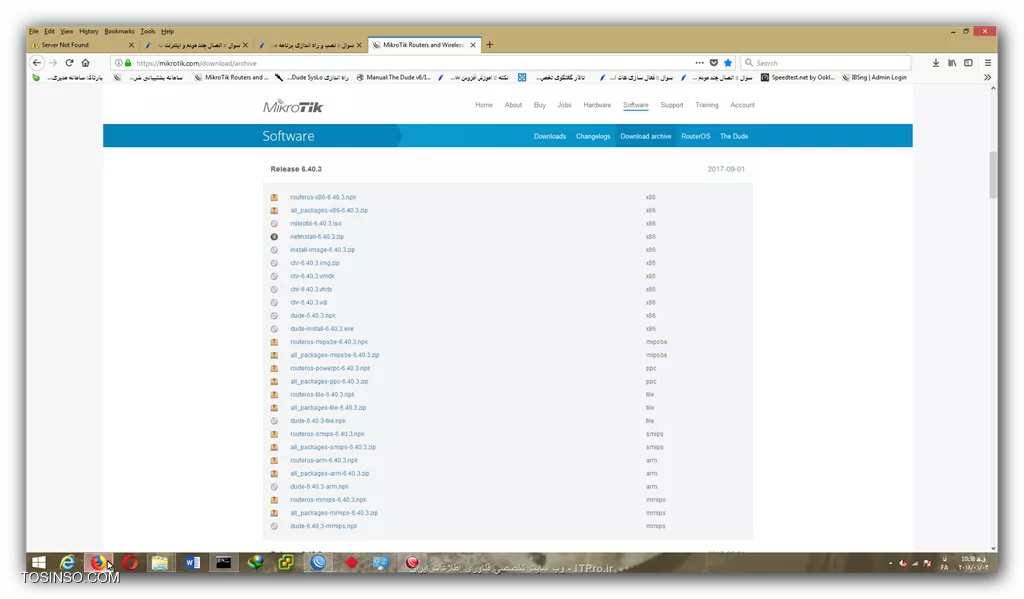
Task: Open page actions three-dot menu in address bar
Action: coord(699,63)
